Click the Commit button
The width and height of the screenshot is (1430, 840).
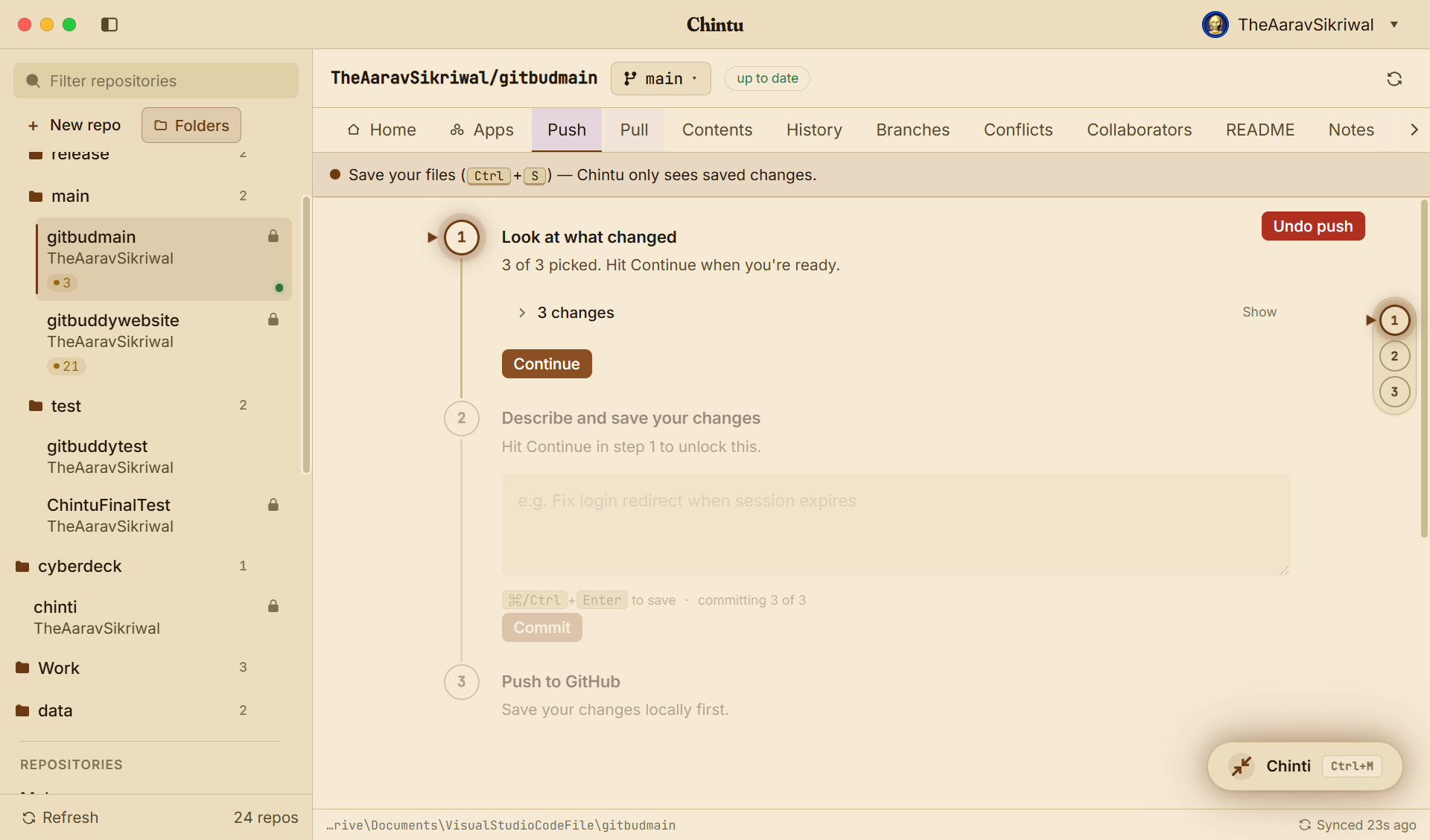pyautogui.click(x=542, y=628)
